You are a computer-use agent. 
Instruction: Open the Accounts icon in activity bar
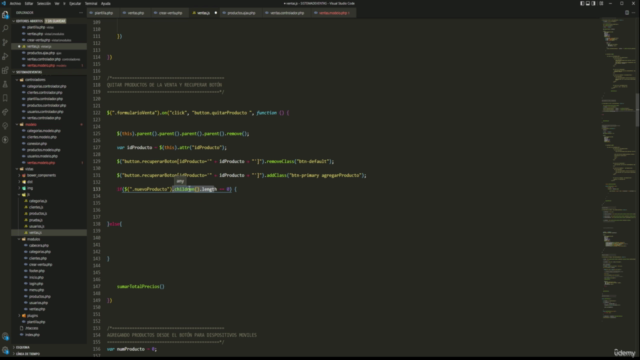5,336
